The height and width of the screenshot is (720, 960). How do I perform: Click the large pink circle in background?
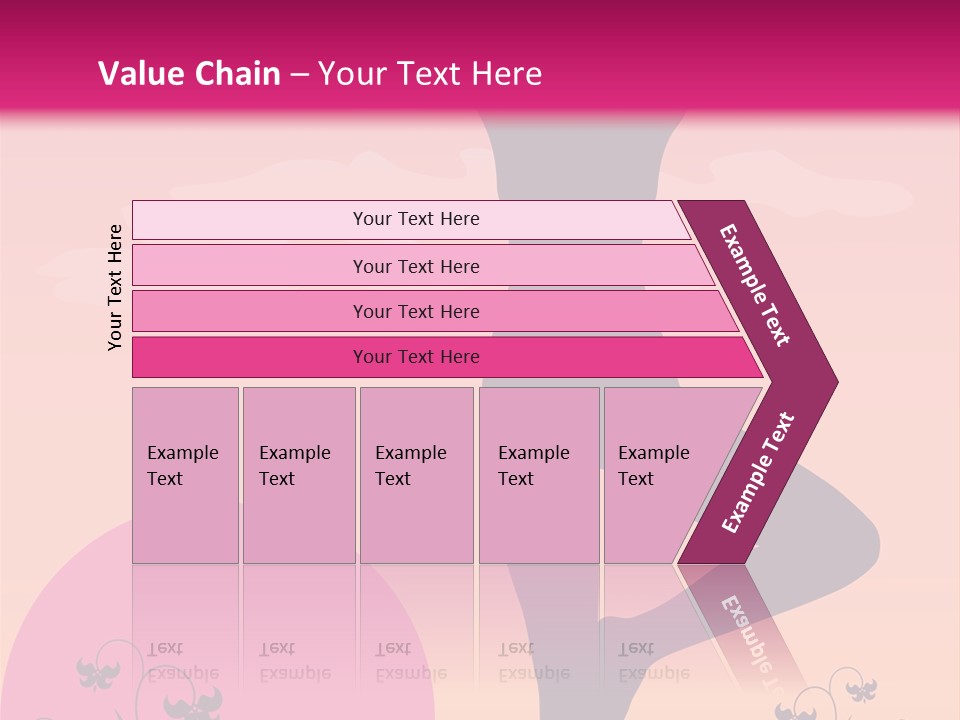[x=60, y=640]
